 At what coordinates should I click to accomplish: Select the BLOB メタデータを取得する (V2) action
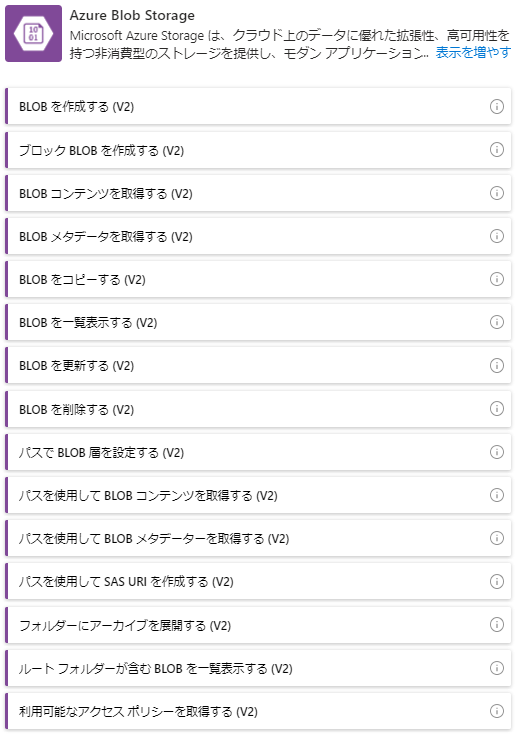pos(258,236)
